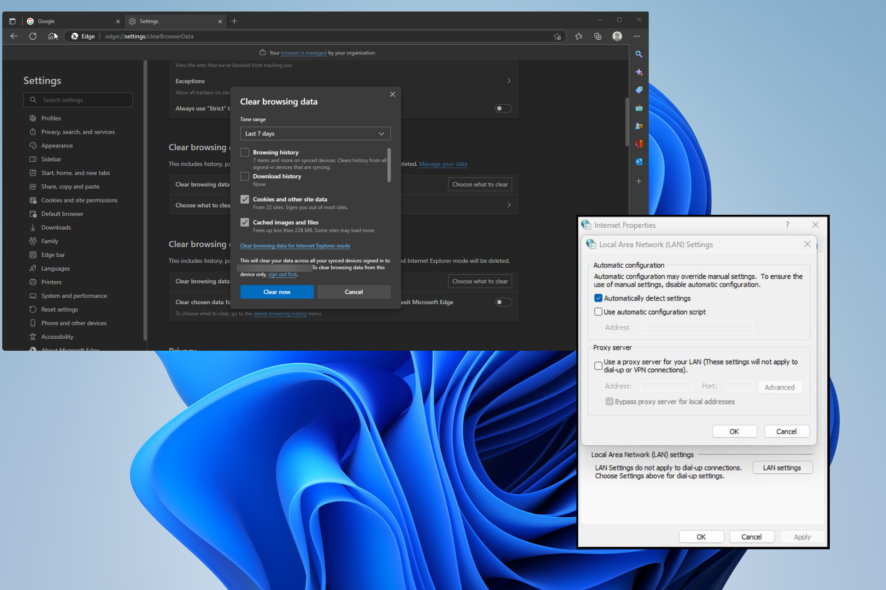Uncheck Cookies and other site data

click(245, 199)
